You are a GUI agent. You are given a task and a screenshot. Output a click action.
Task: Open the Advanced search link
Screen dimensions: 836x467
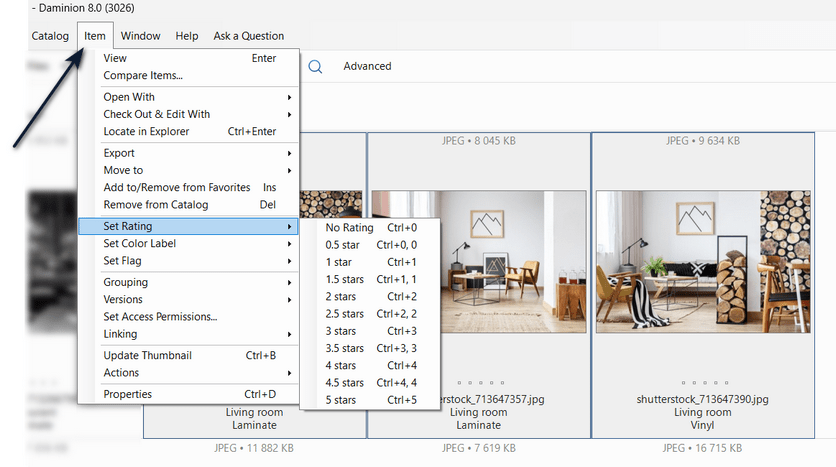[x=367, y=67]
